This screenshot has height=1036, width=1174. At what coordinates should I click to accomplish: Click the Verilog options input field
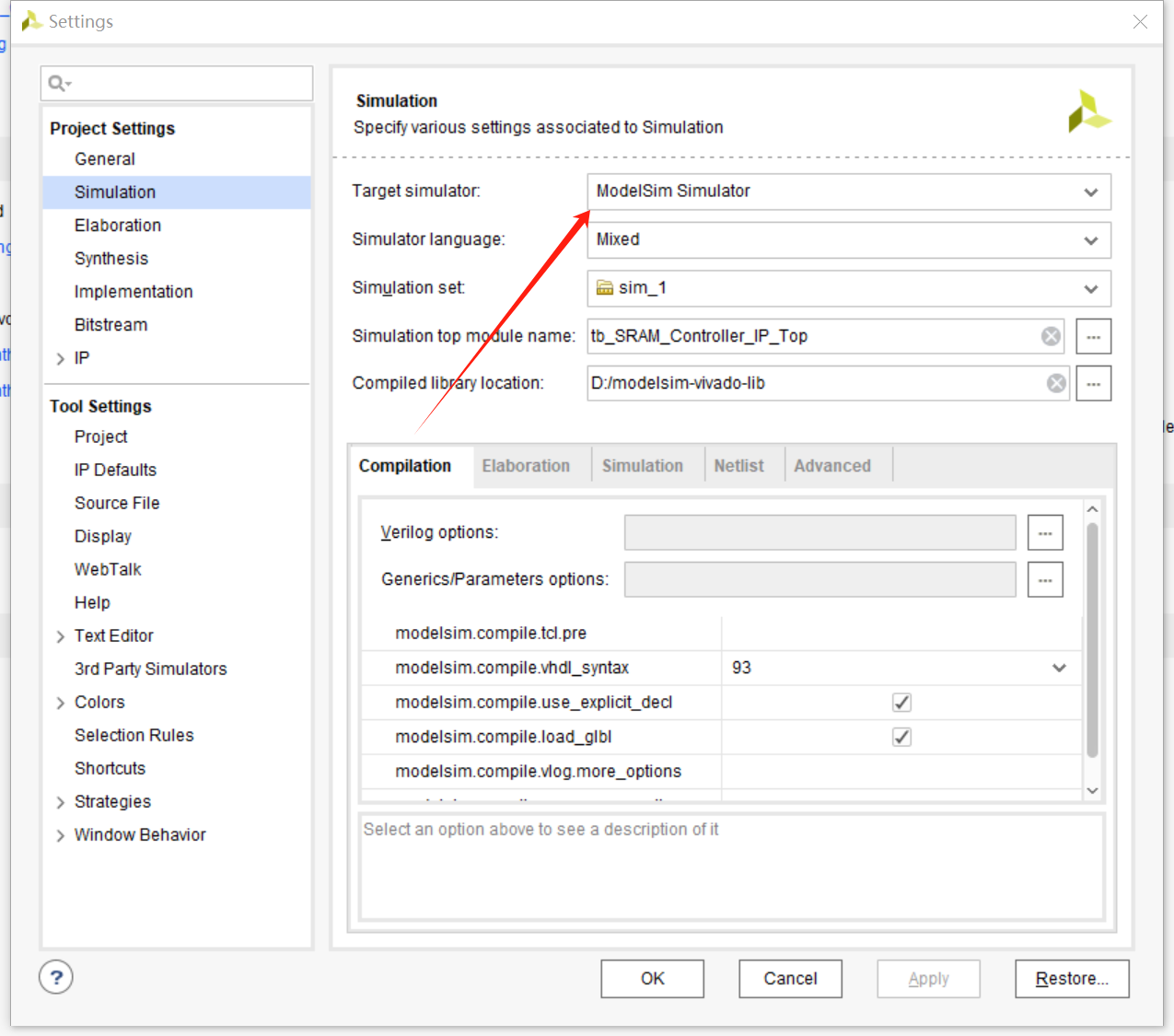(819, 532)
